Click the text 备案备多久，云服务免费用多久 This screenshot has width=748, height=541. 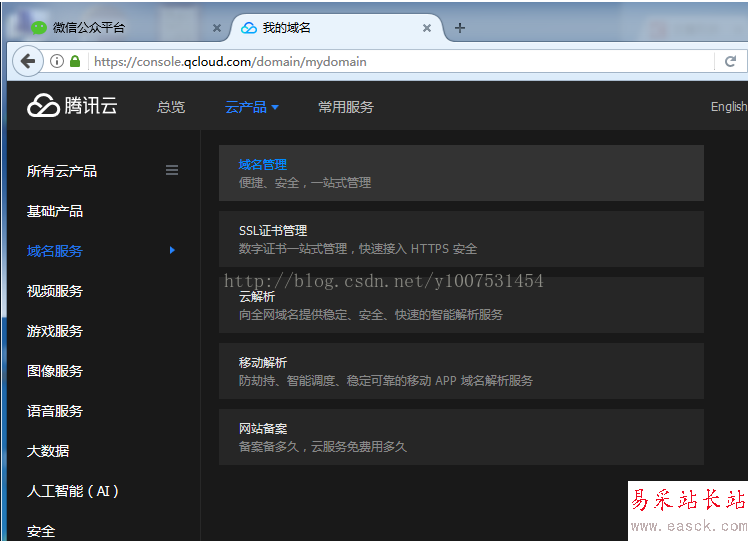click(x=322, y=447)
